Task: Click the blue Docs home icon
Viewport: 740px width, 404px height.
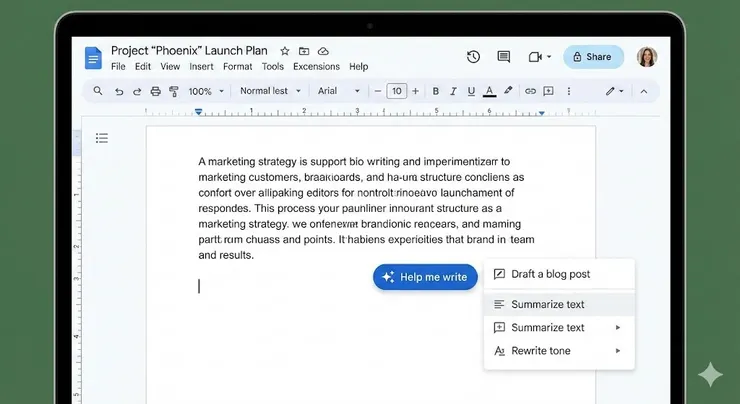Action: [x=93, y=58]
